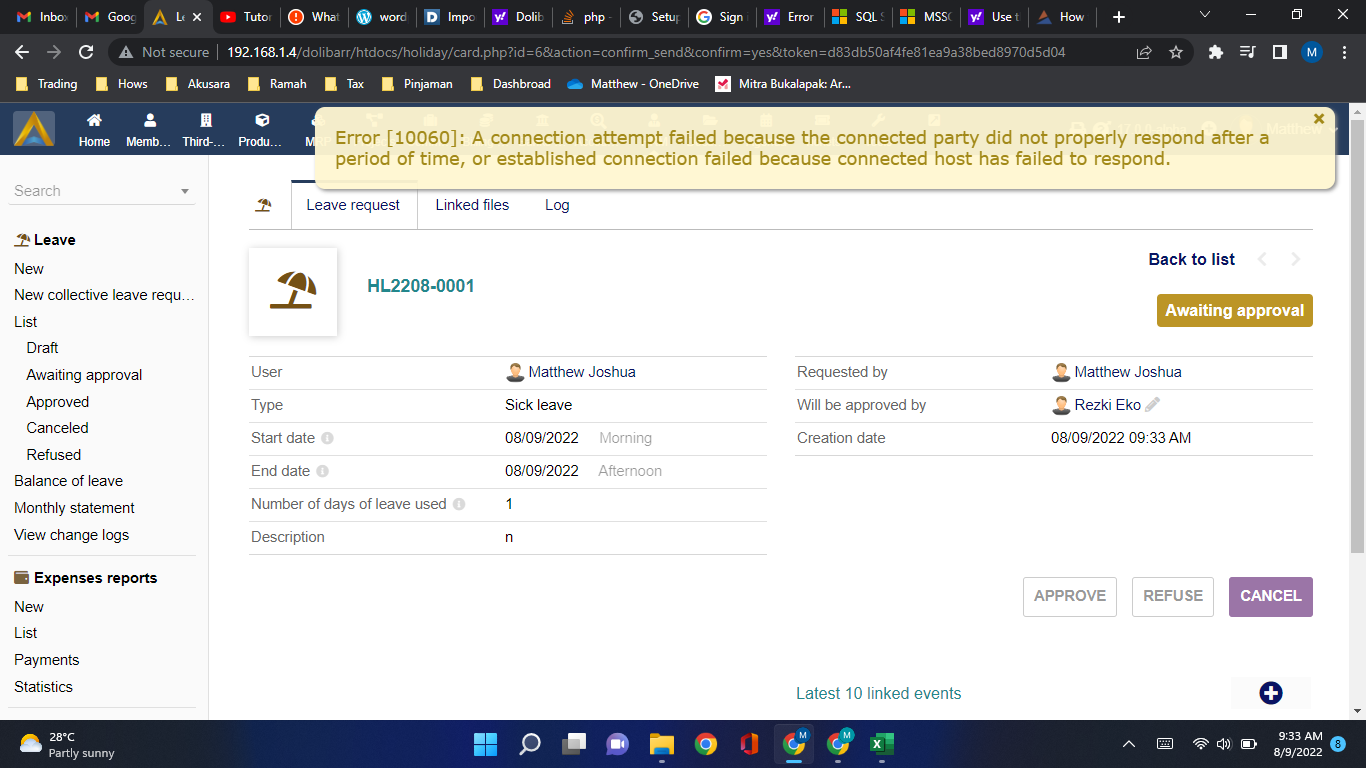The width and height of the screenshot is (1366, 768).
Task: Filter leave list by Refused
Action: point(54,455)
